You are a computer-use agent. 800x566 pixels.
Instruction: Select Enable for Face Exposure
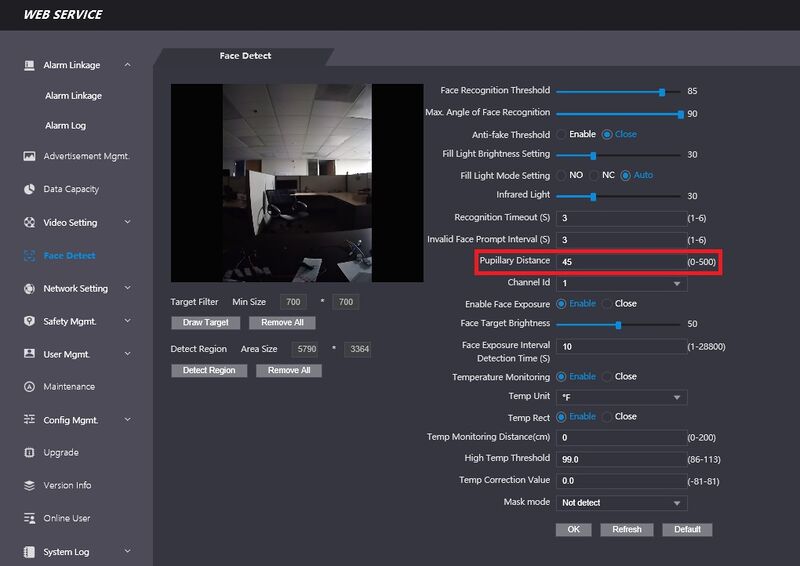(561, 304)
